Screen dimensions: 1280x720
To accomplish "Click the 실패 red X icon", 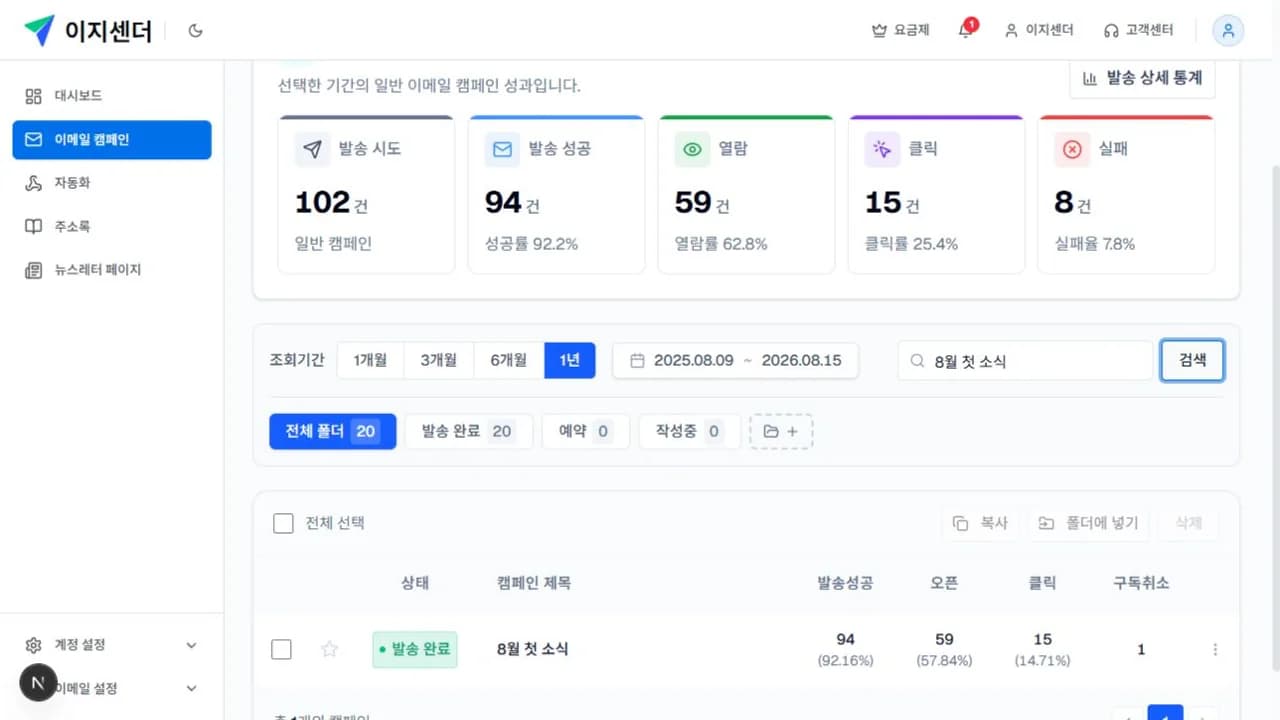I will (1072, 149).
